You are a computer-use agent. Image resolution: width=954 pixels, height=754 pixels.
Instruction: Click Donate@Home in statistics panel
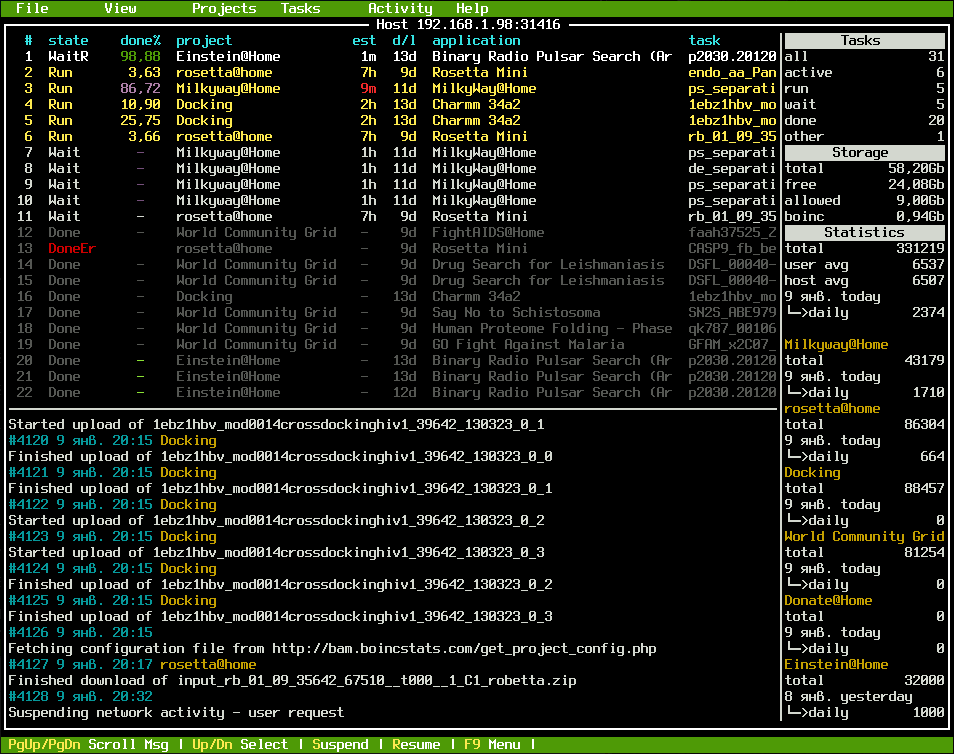[828, 600]
